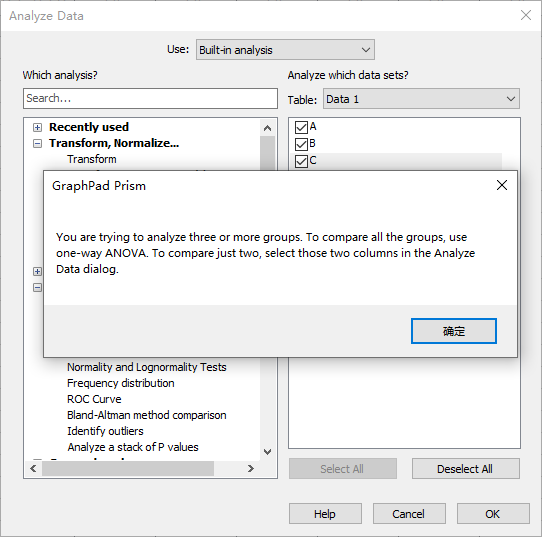
Task: Click the horizontal scroll right arrow
Action: click(251, 469)
